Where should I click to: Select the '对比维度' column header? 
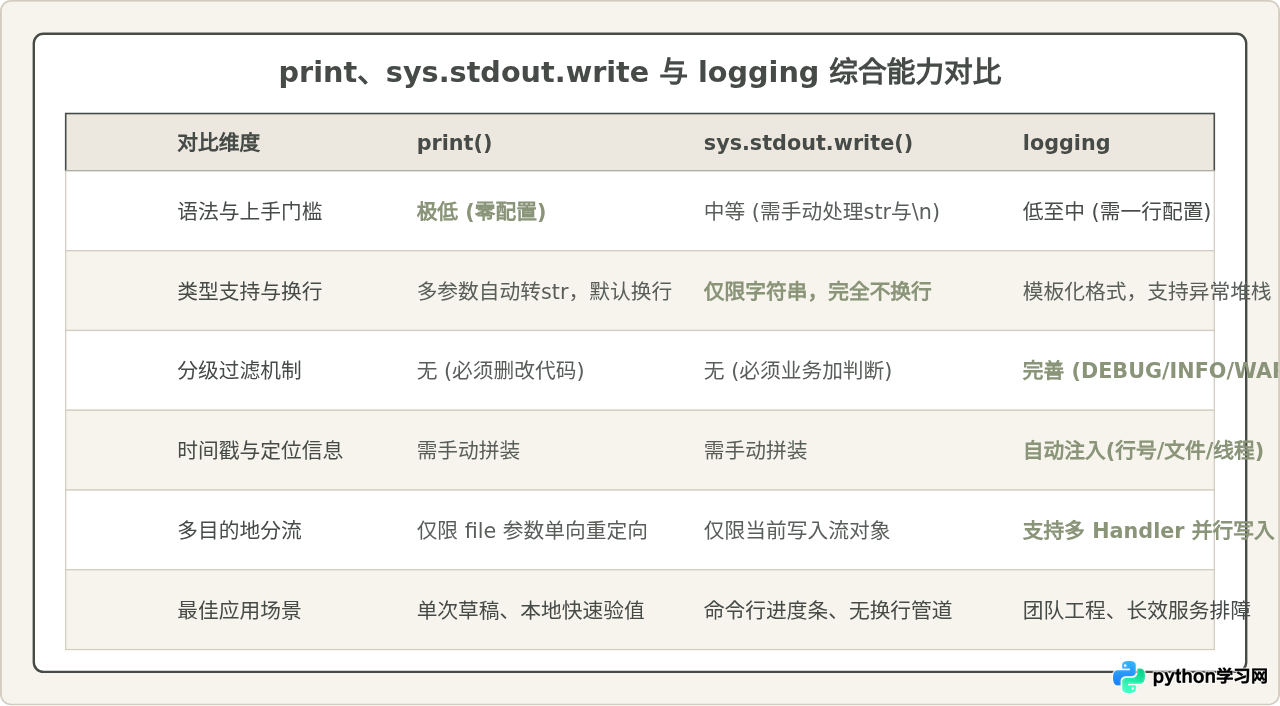(x=219, y=143)
